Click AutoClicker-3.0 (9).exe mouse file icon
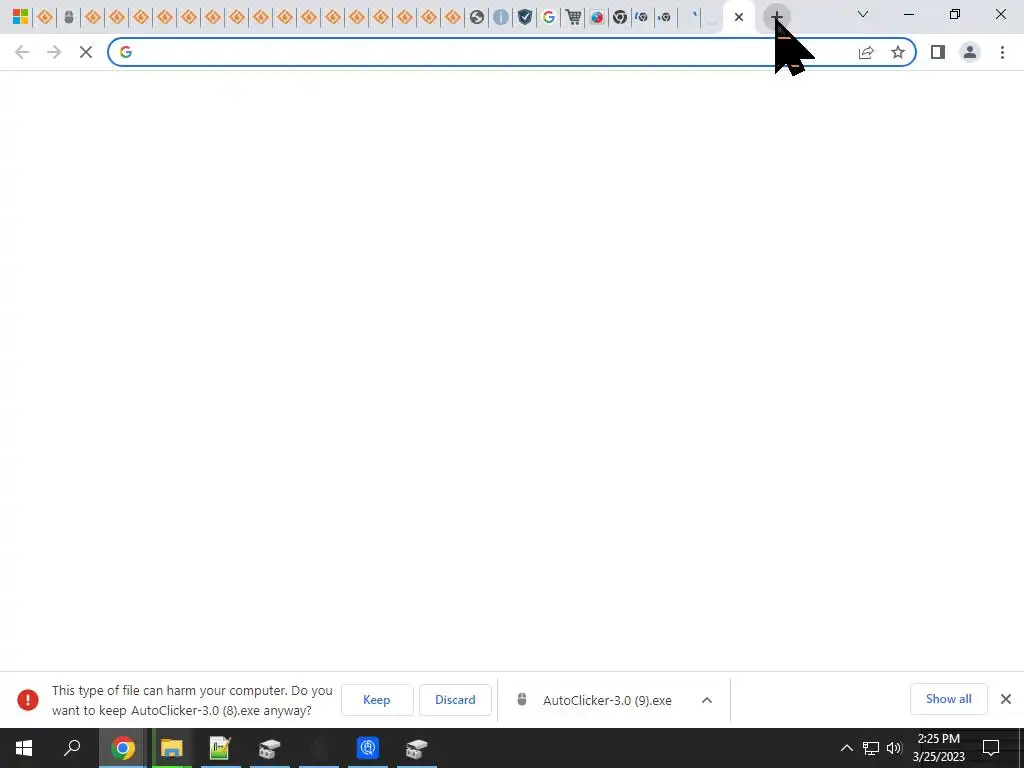1024x768 pixels. (x=522, y=699)
